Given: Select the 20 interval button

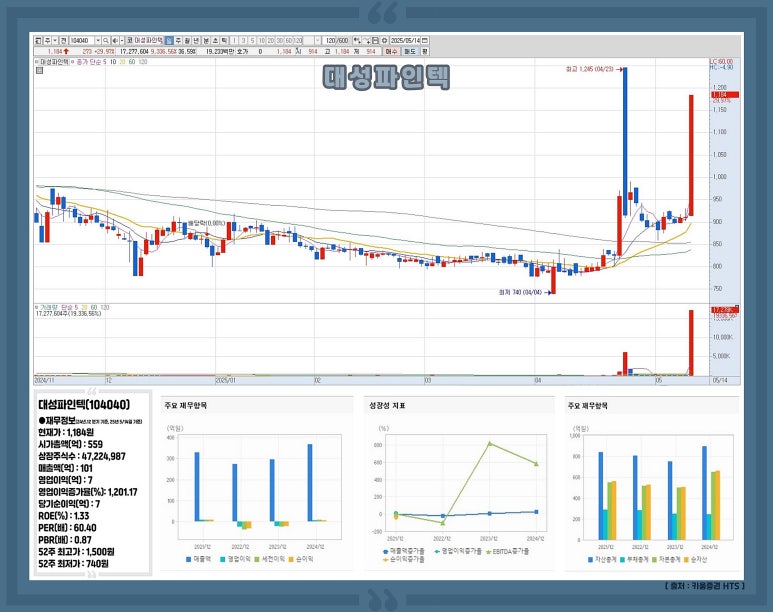Looking at the screenshot, I should point(271,40).
